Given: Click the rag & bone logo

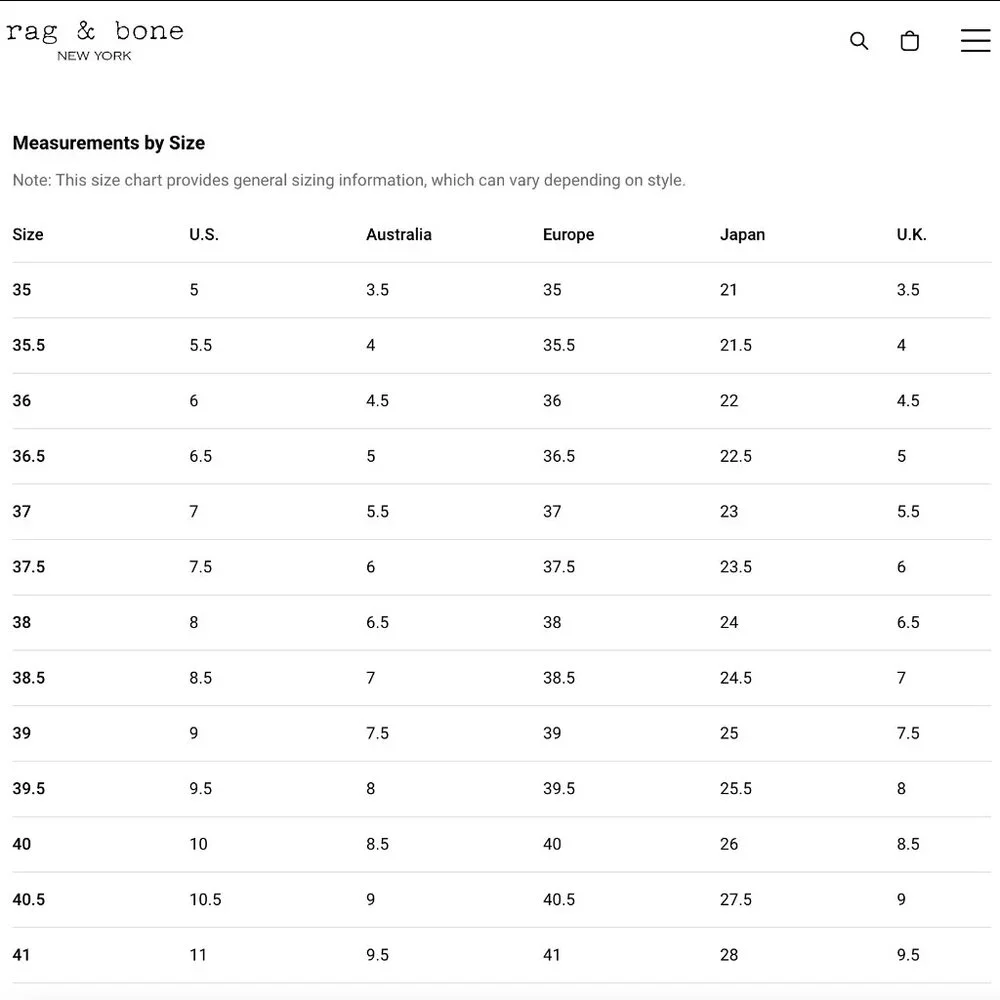Looking at the screenshot, I should [95, 39].
